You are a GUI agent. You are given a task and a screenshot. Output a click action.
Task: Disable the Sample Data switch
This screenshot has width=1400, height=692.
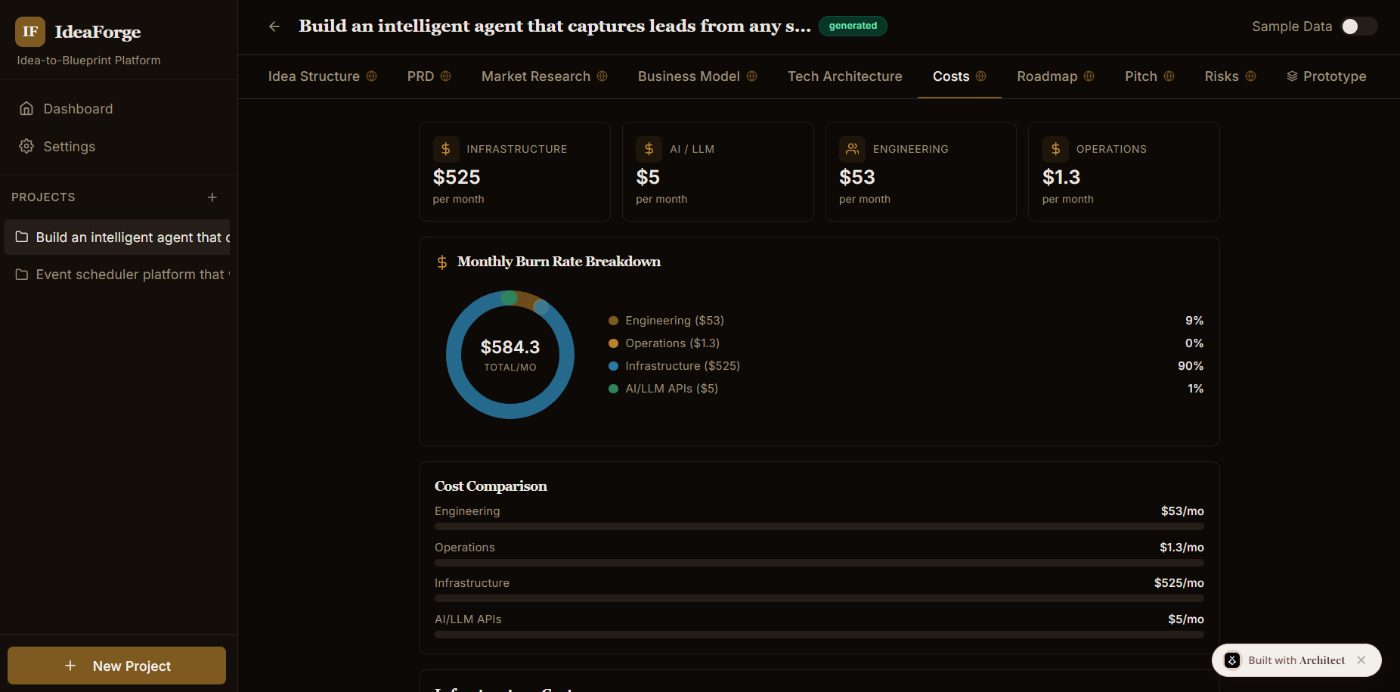(1359, 26)
